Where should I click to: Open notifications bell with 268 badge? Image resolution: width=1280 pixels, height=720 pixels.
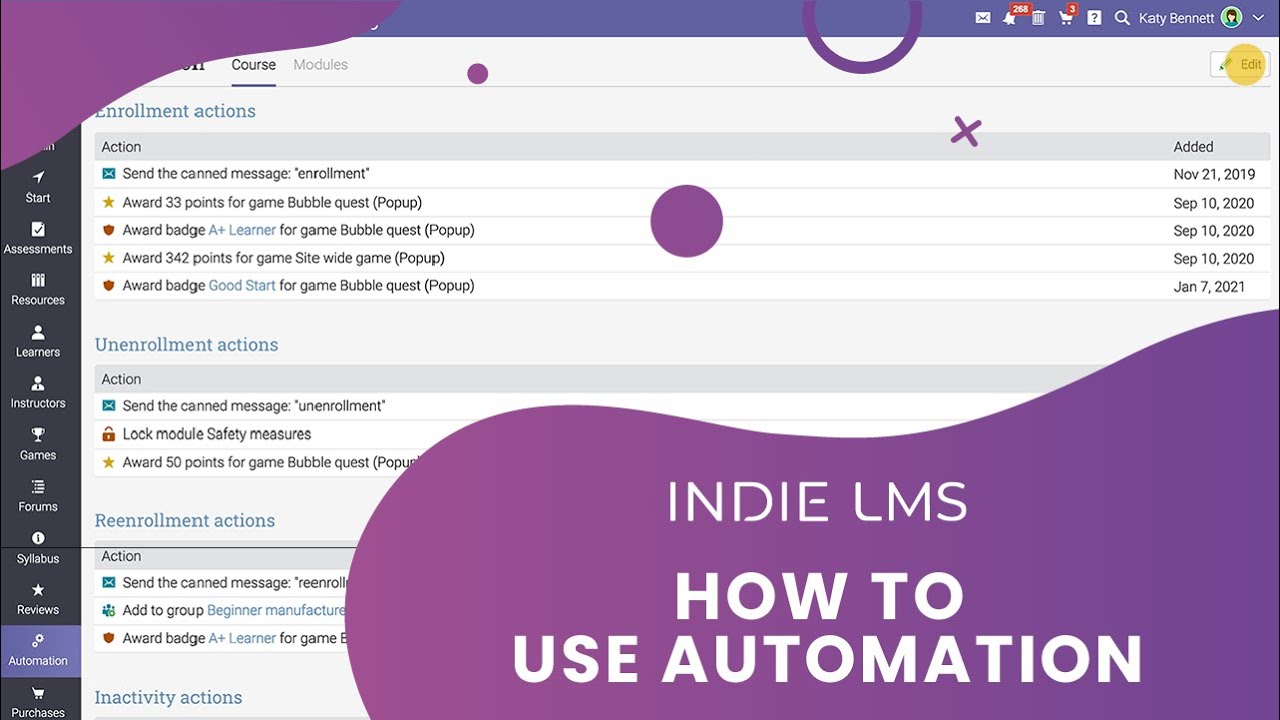click(x=1012, y=16)
